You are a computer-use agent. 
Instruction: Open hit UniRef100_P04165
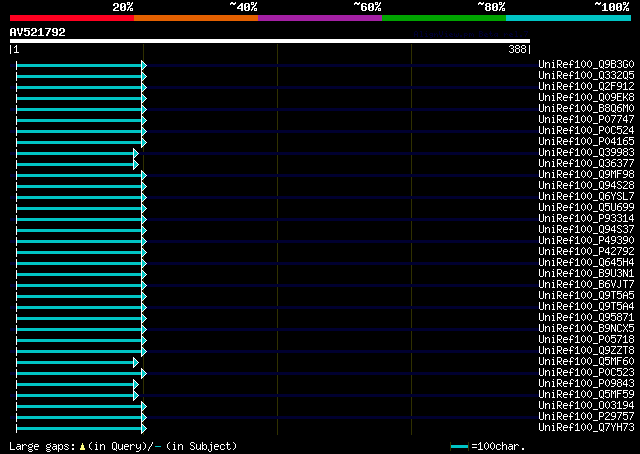[x=586, y=142]
